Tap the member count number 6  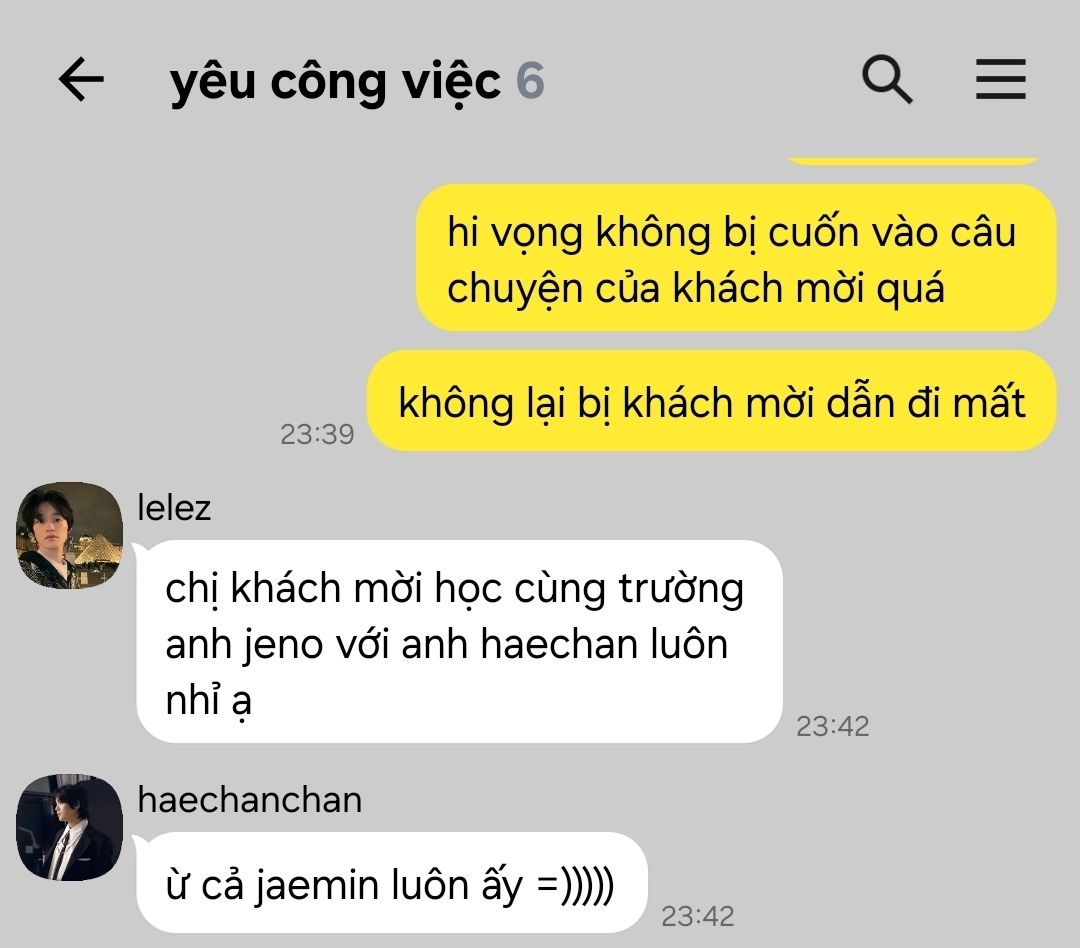tap(530, 81)
